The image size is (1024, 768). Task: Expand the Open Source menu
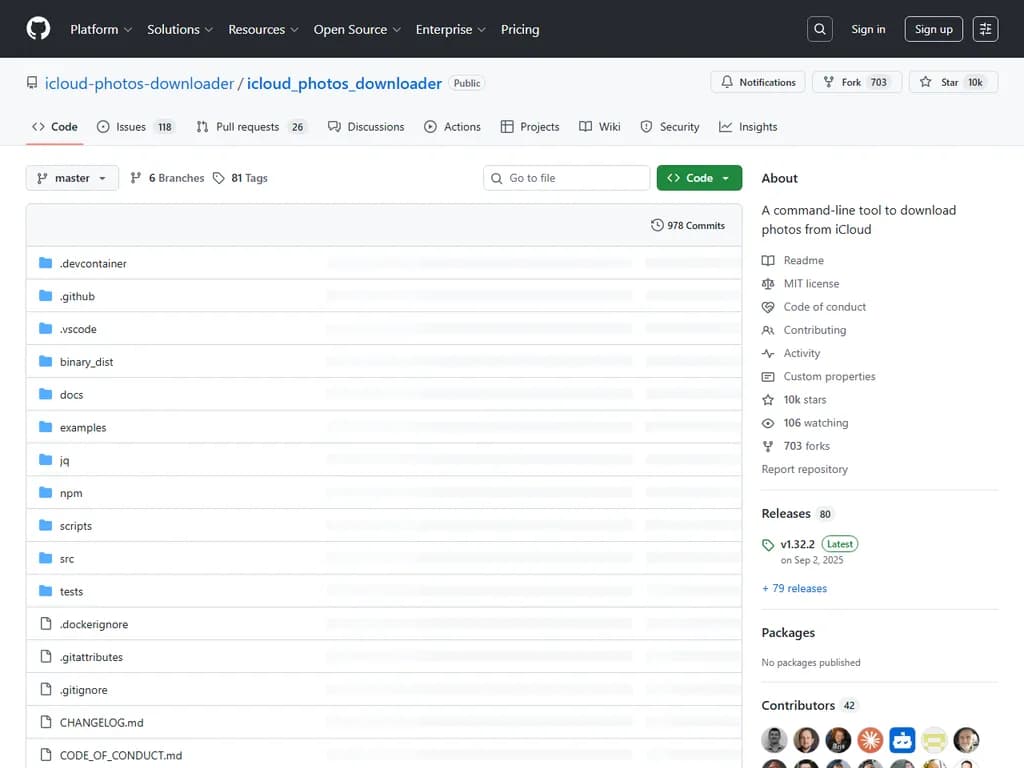(357, 29)
